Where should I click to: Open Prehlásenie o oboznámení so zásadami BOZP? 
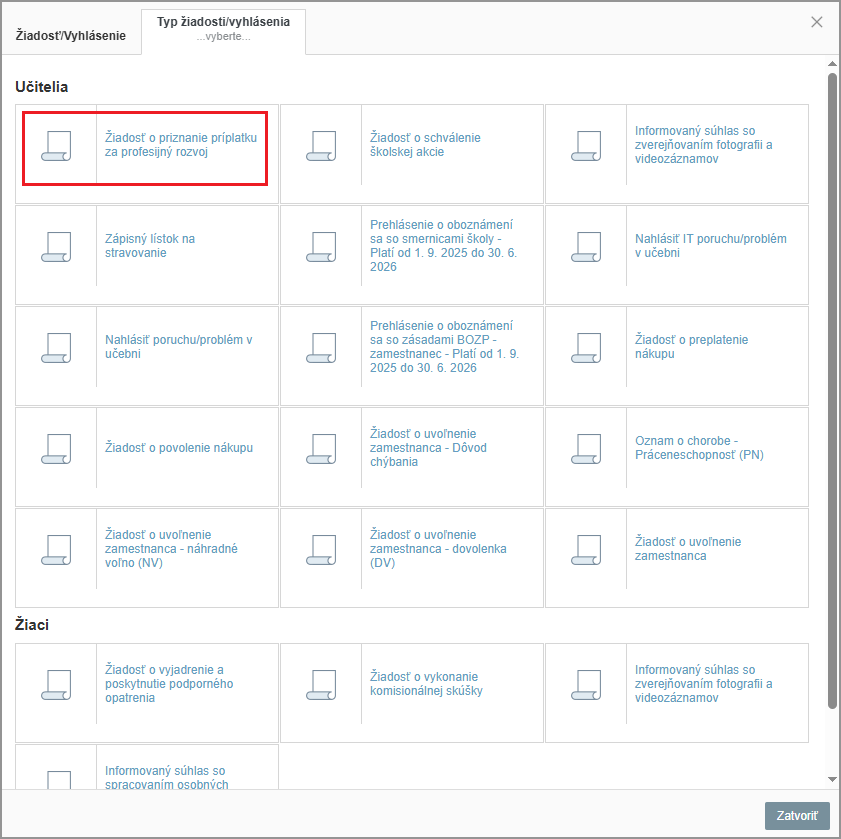click(444, 347)
